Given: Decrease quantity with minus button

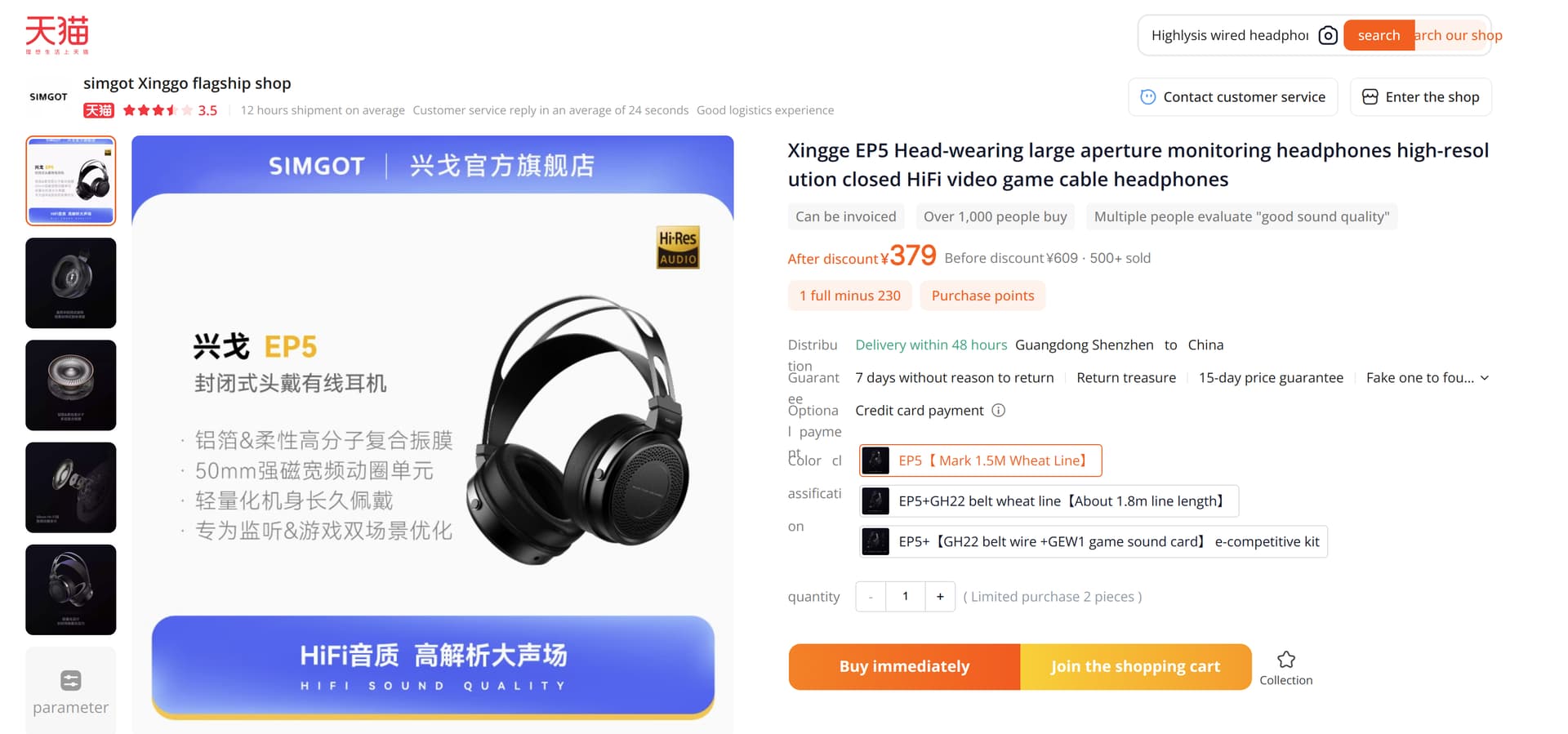Looking at the screenshot, I should tap(871, 597).
